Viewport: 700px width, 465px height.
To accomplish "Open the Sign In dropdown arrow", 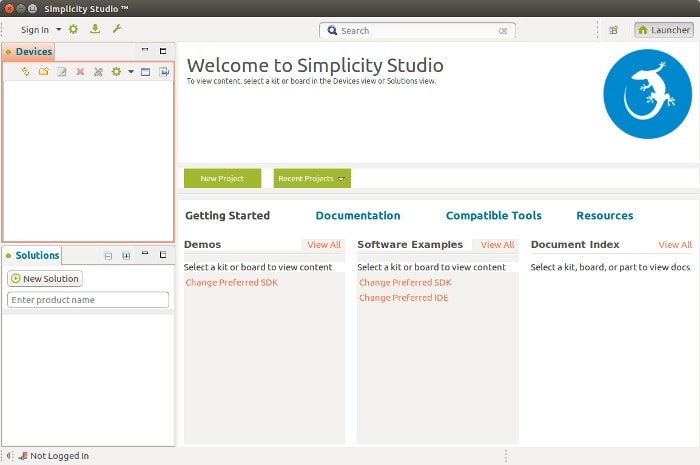I will click(x=58, y=30).
